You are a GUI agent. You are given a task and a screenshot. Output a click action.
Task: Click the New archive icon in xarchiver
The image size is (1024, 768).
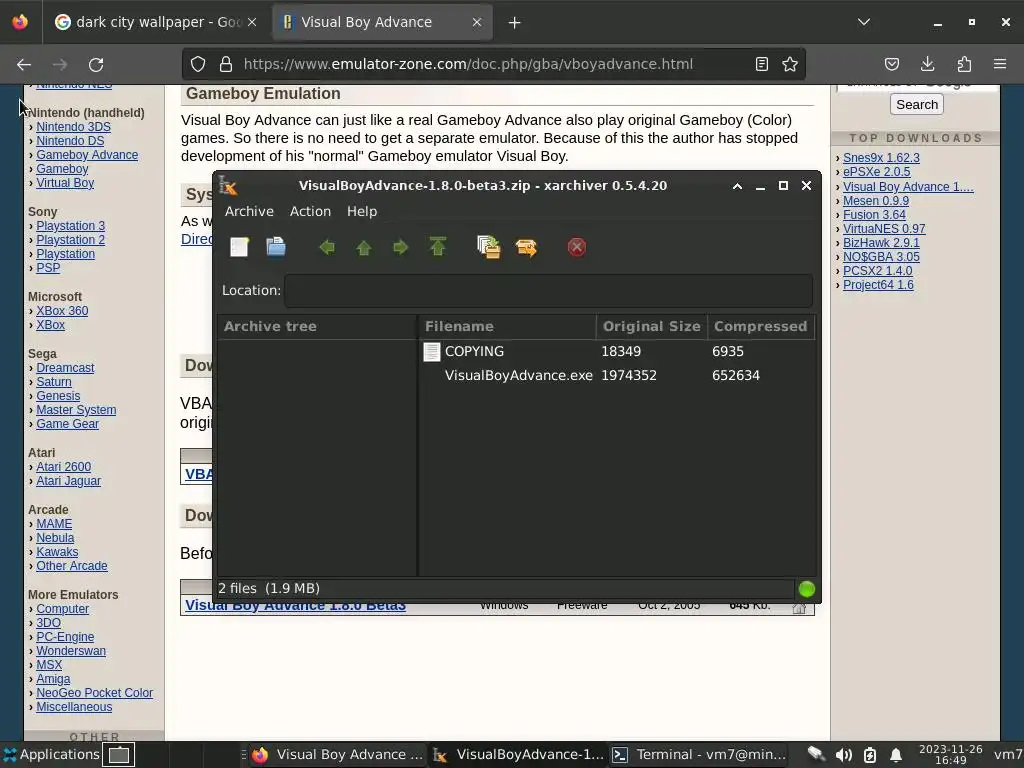pos(239,247)
